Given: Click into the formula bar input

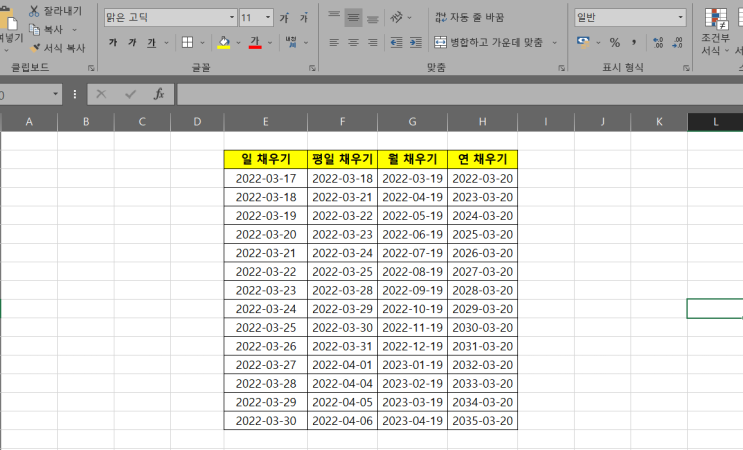Looking at the screenshot, I should (x=460, y=94).
